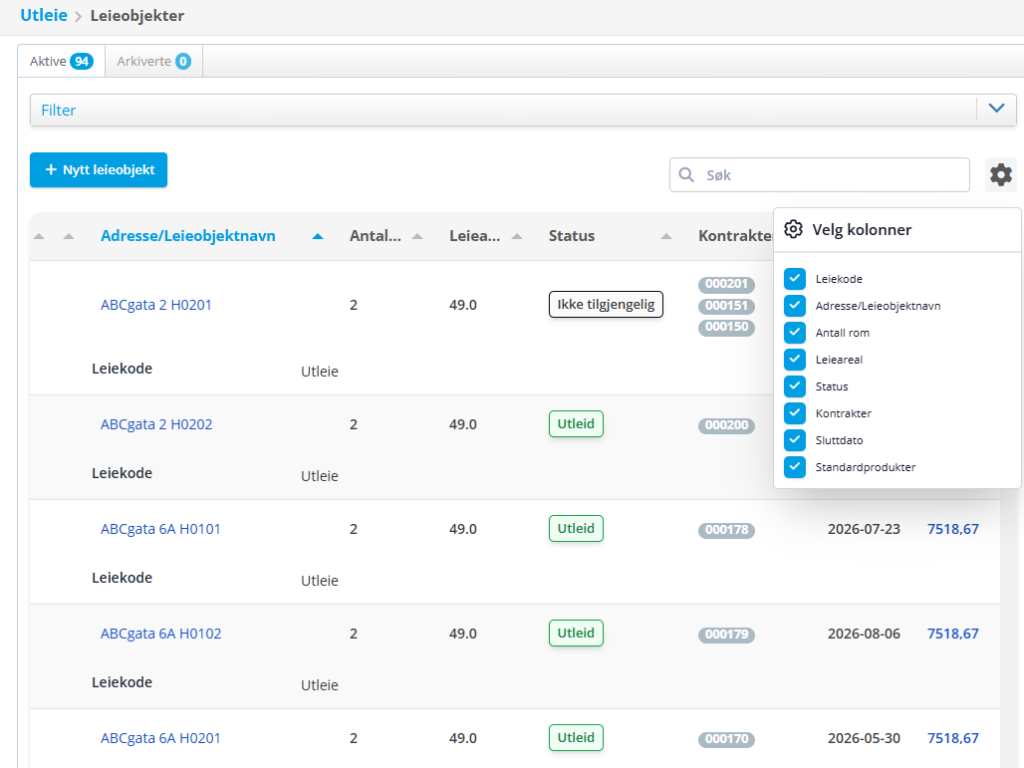Sort by Status column arrow

[x=666, y=236]
